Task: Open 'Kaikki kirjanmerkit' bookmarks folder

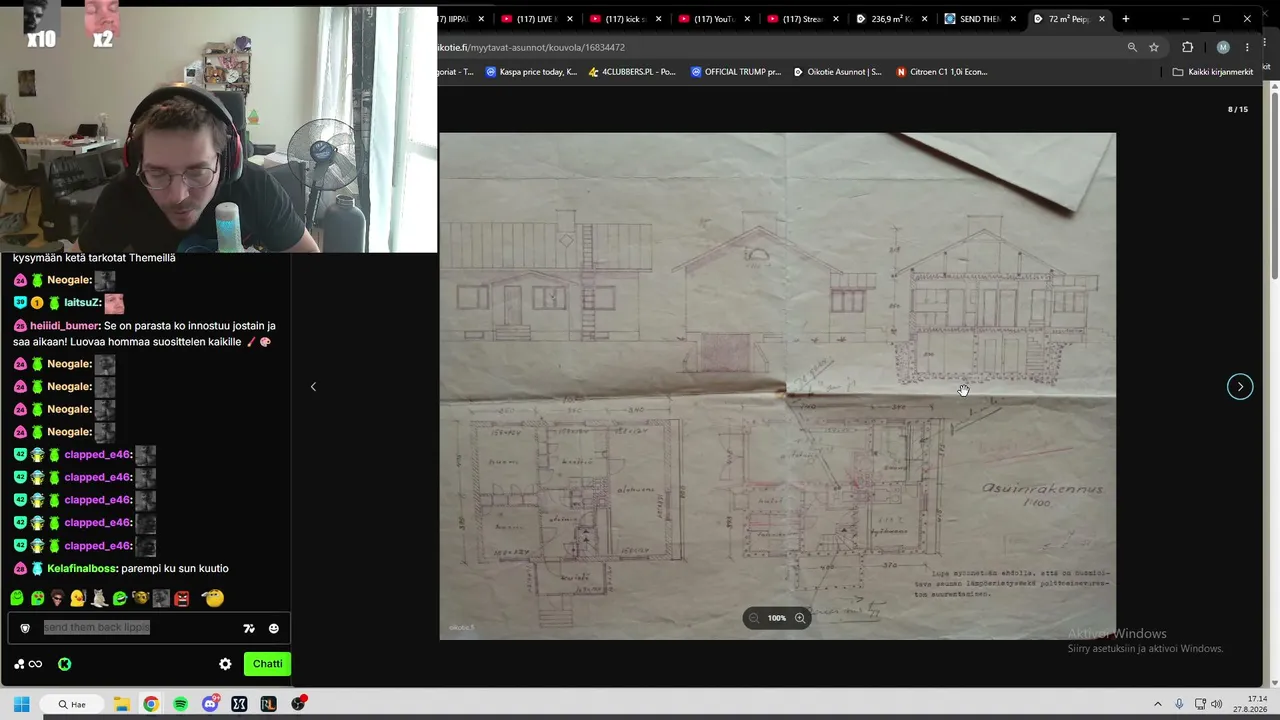Action: [x=1213, y=72]
